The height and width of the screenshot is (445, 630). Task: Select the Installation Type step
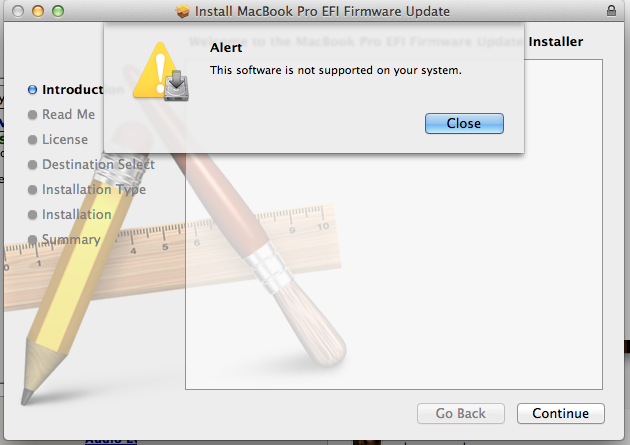coord(94,189)
